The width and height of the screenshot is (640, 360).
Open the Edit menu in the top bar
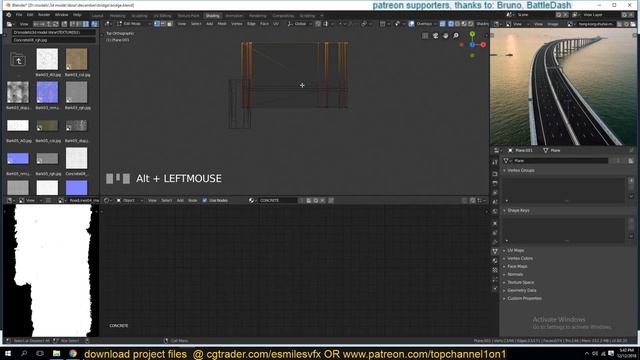30,15
